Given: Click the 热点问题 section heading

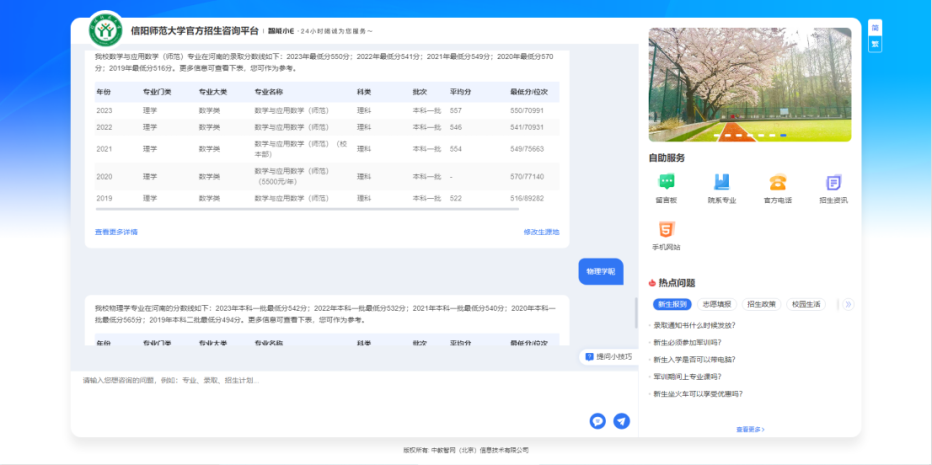Looking at the screenshot, I should point(676,283).
